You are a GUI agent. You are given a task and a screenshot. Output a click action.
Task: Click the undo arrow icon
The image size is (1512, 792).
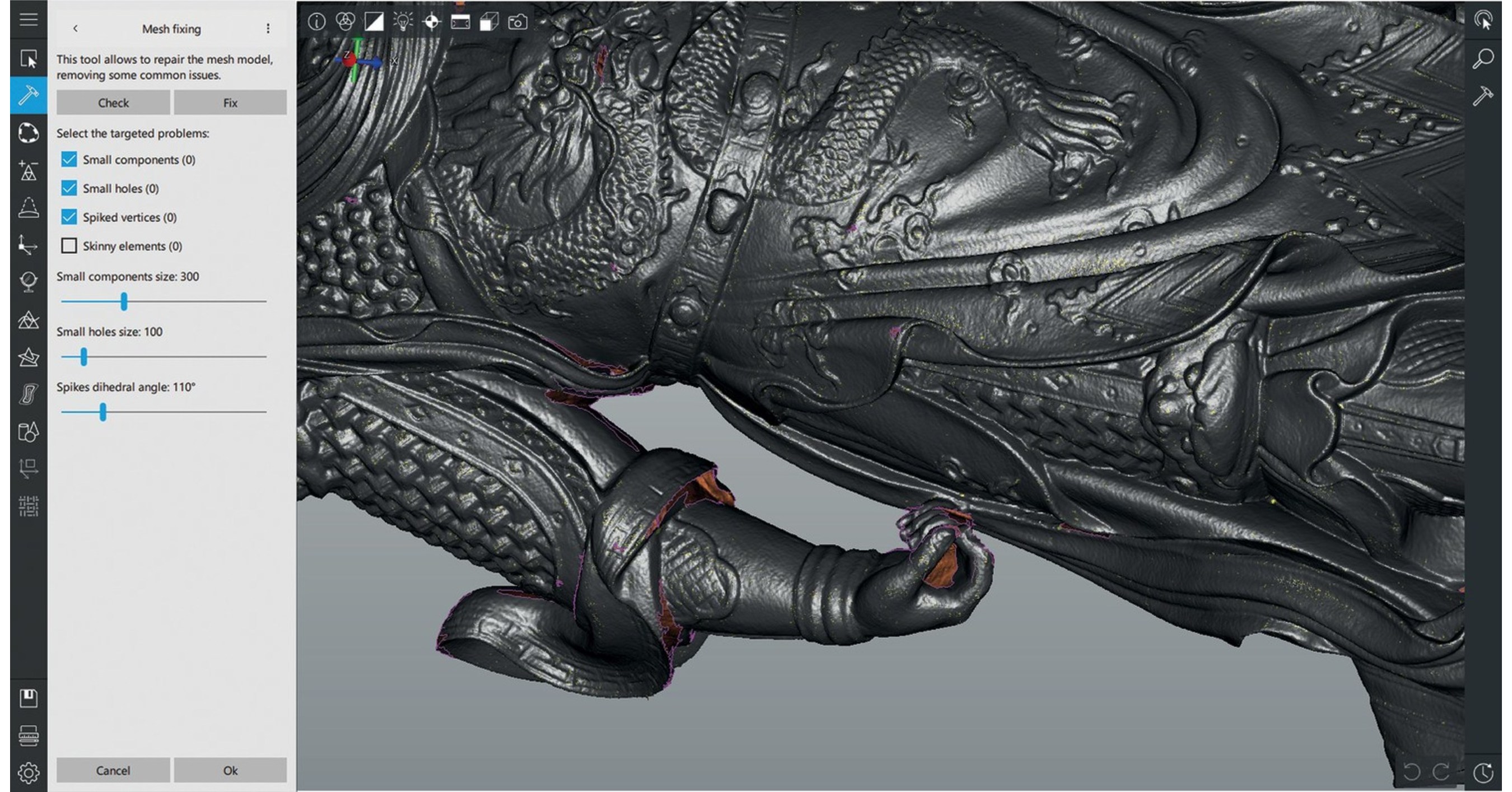pyautogui.click(x=1411, y=771)
